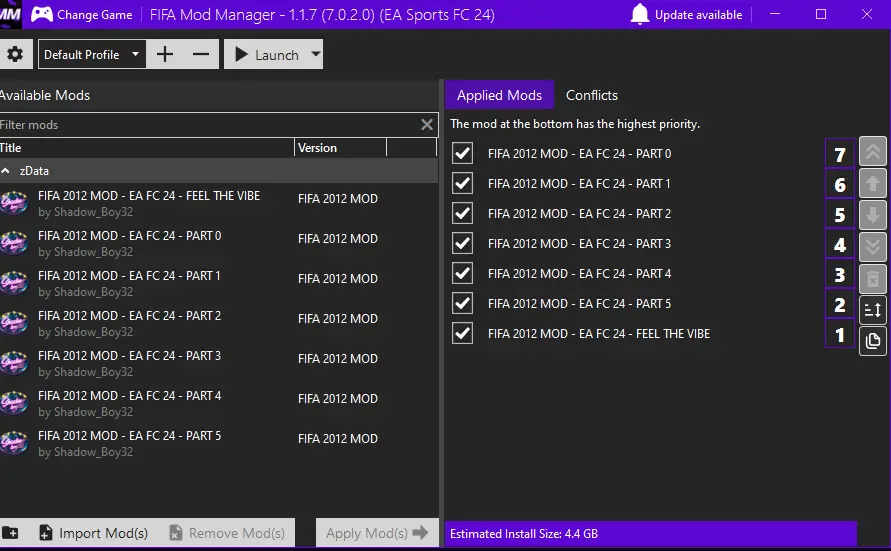Click the add folder icon at bottom left

(10, 533)
